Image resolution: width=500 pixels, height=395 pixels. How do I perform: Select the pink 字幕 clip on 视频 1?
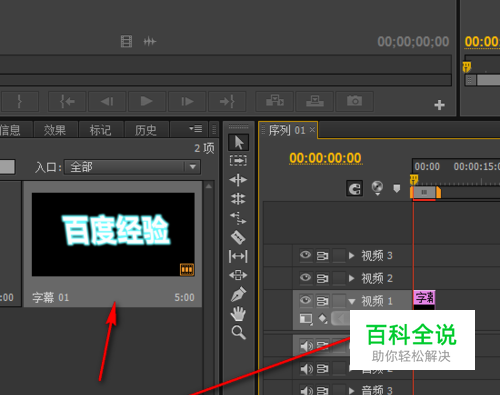point(424,297)
